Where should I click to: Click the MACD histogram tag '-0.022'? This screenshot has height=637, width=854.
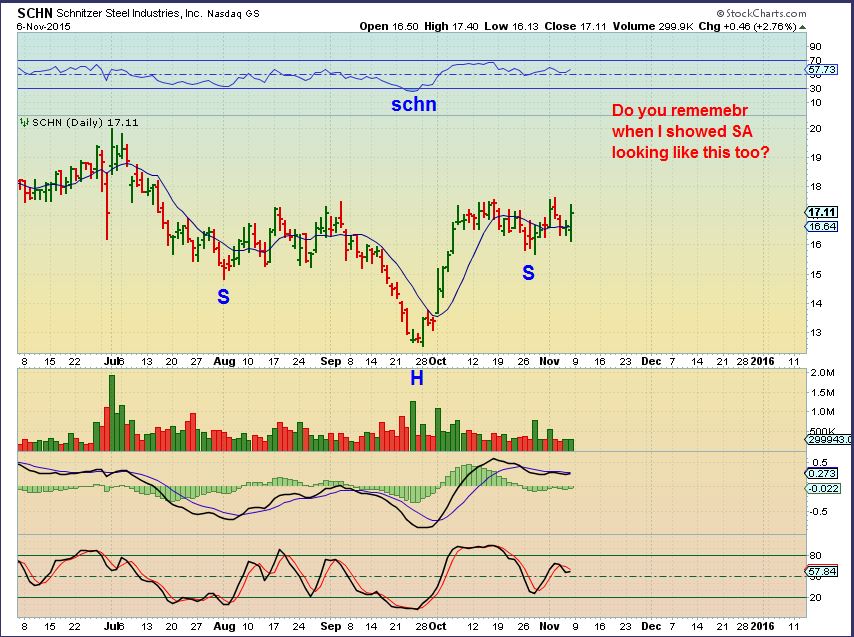(822, 488)
